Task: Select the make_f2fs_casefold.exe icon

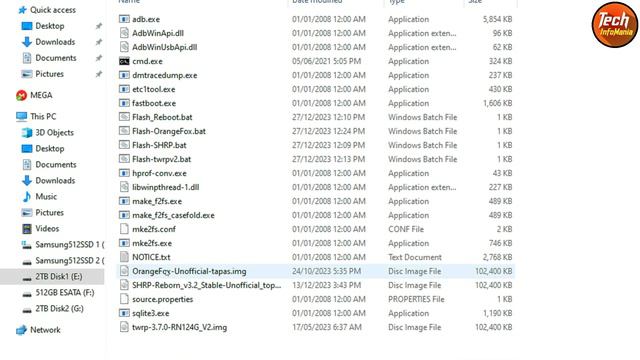Action: [x=124, y=215]
